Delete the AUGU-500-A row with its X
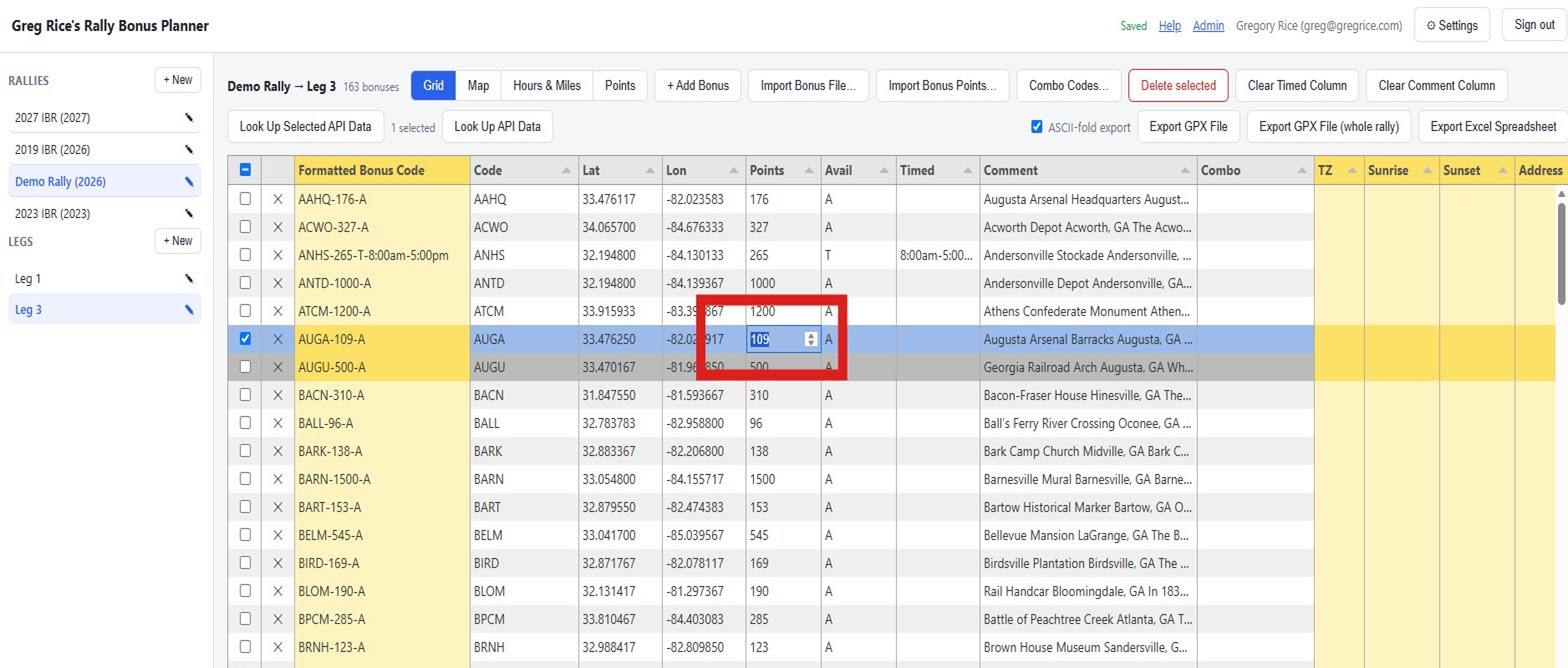Viewport: 1568px width, 668px height. [278, 367]
